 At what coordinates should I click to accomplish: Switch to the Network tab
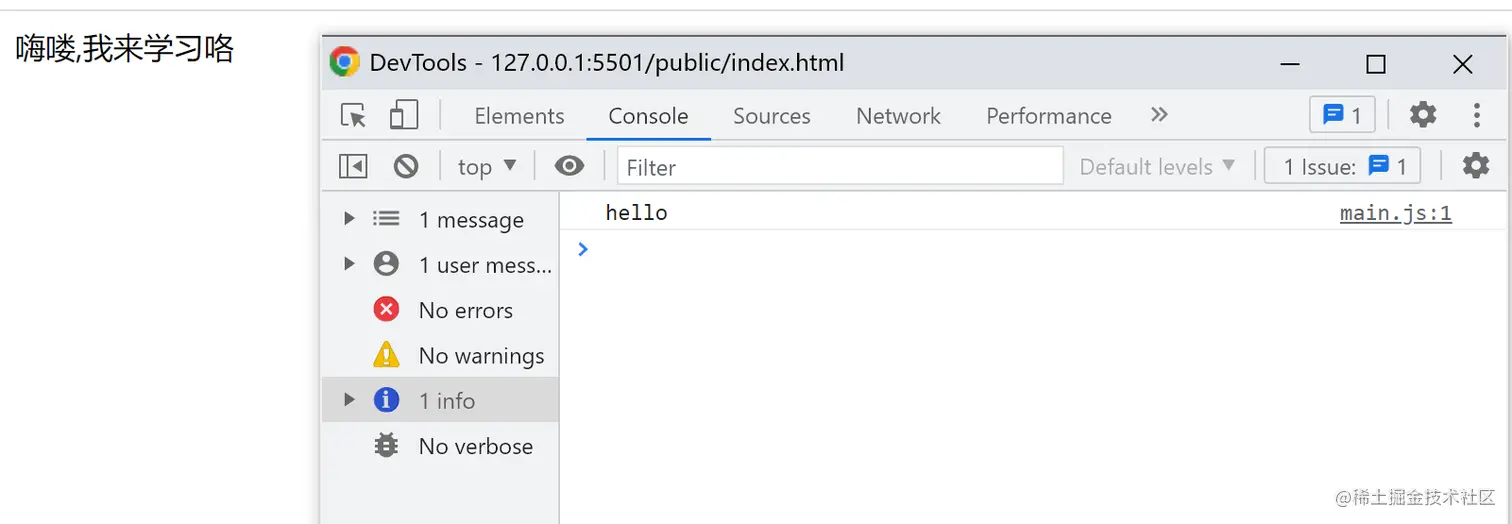point(898,116)
